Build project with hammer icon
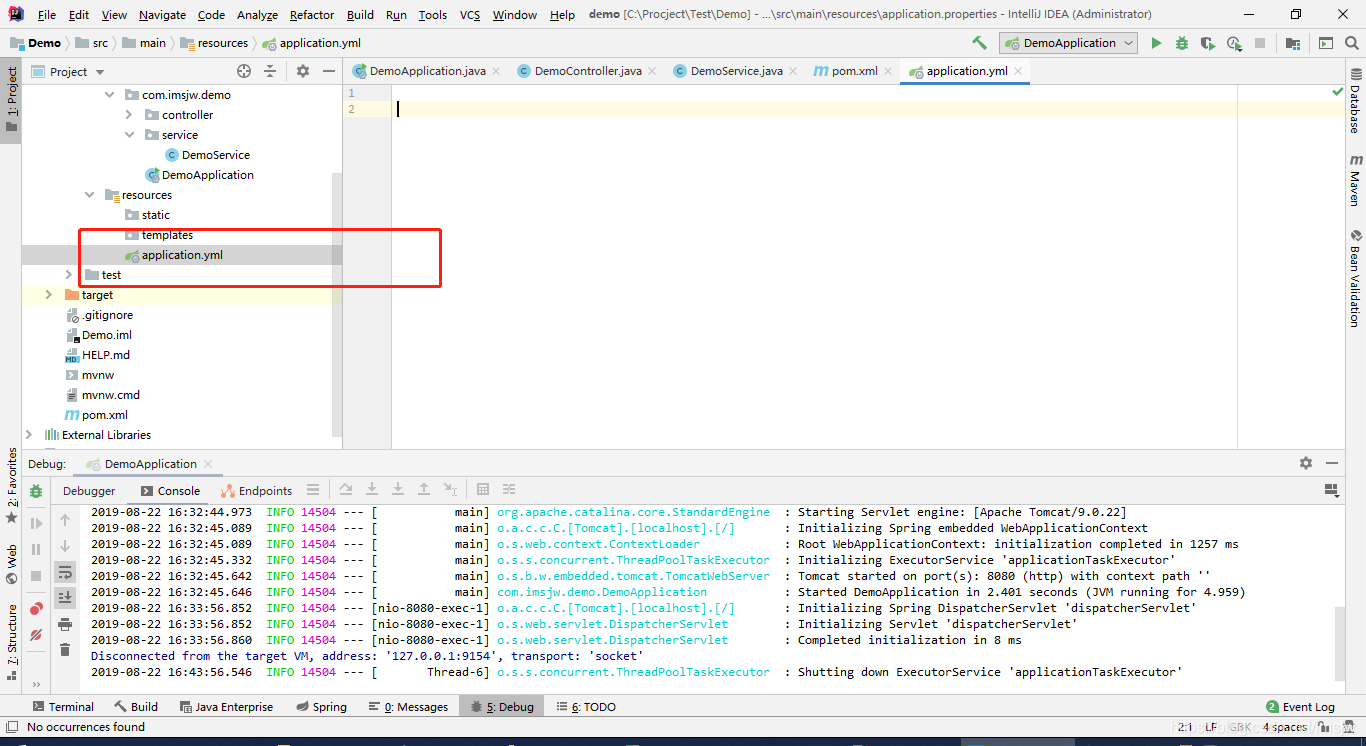The height and width of the screenshot is (746, 1366). (x=979, y=43)
